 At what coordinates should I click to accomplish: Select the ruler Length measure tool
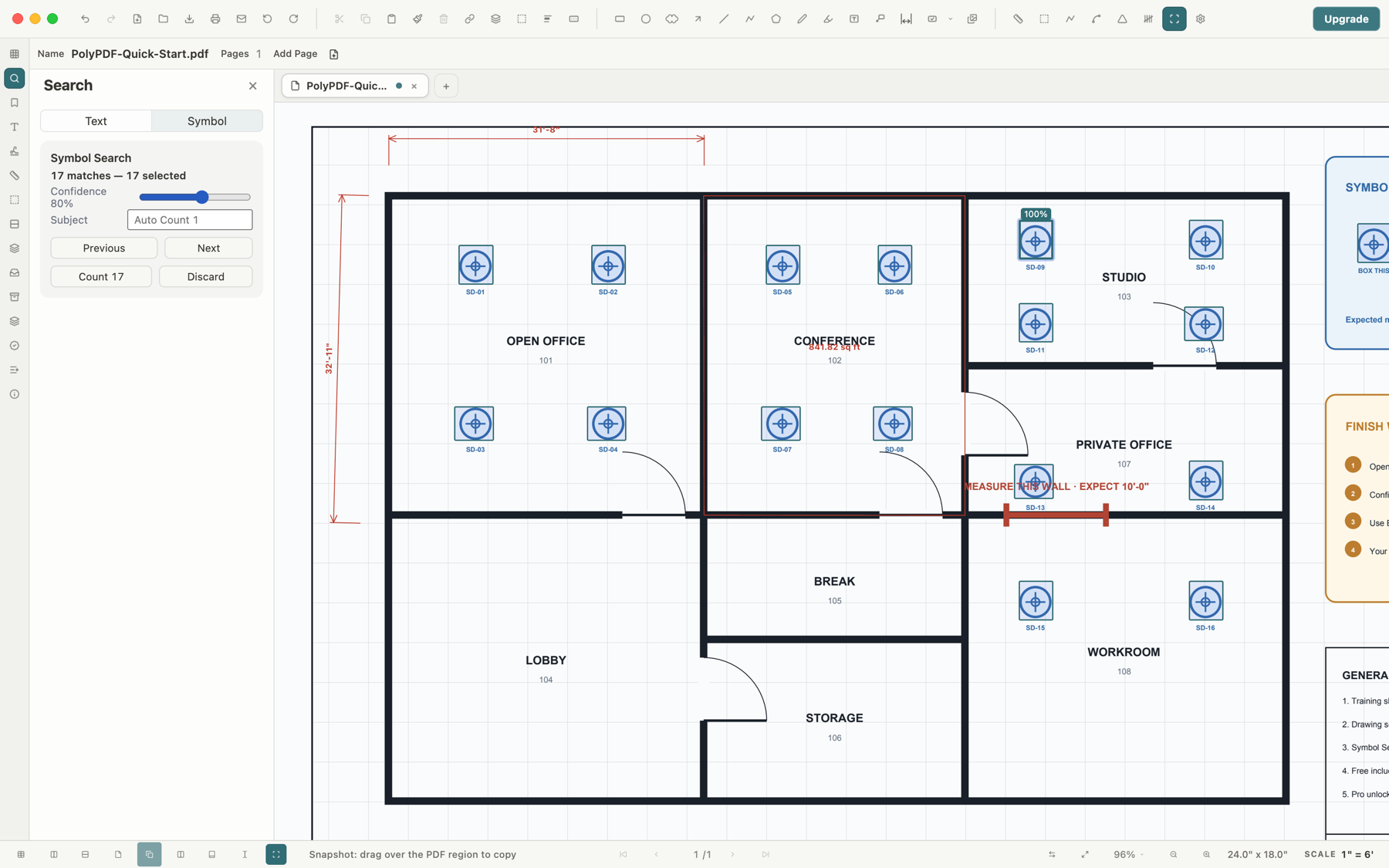coord(1018,19)
